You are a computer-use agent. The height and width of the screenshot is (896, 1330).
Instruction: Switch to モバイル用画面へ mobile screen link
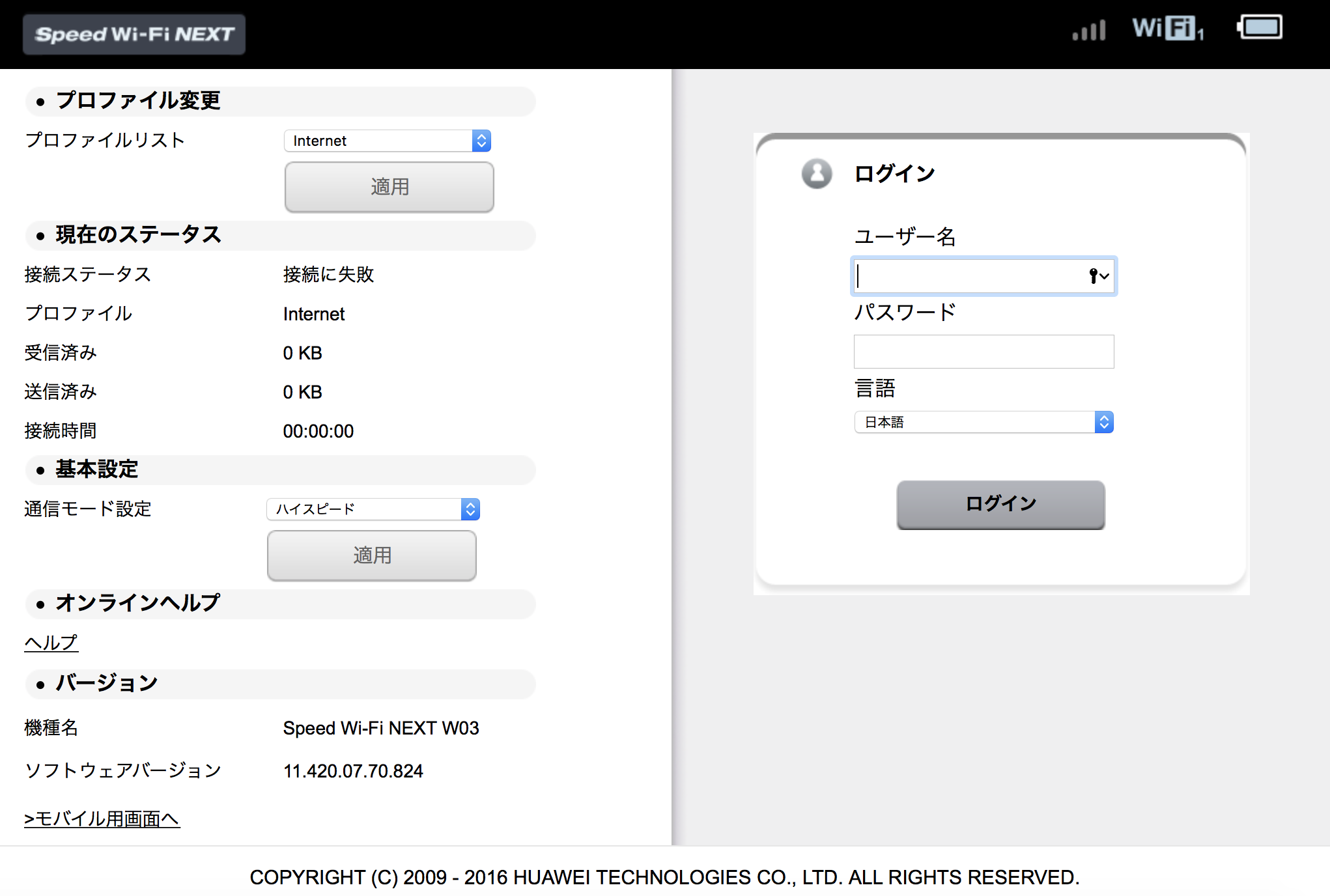102,819
